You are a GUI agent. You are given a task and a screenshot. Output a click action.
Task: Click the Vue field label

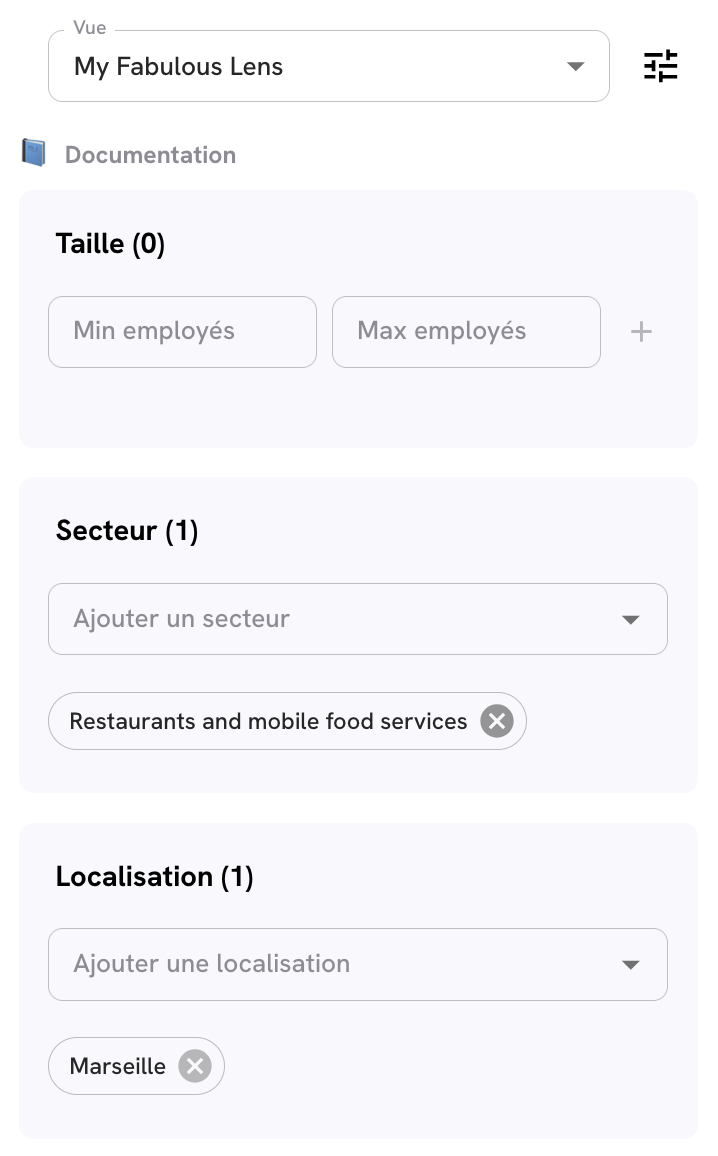tap(90, 28)
